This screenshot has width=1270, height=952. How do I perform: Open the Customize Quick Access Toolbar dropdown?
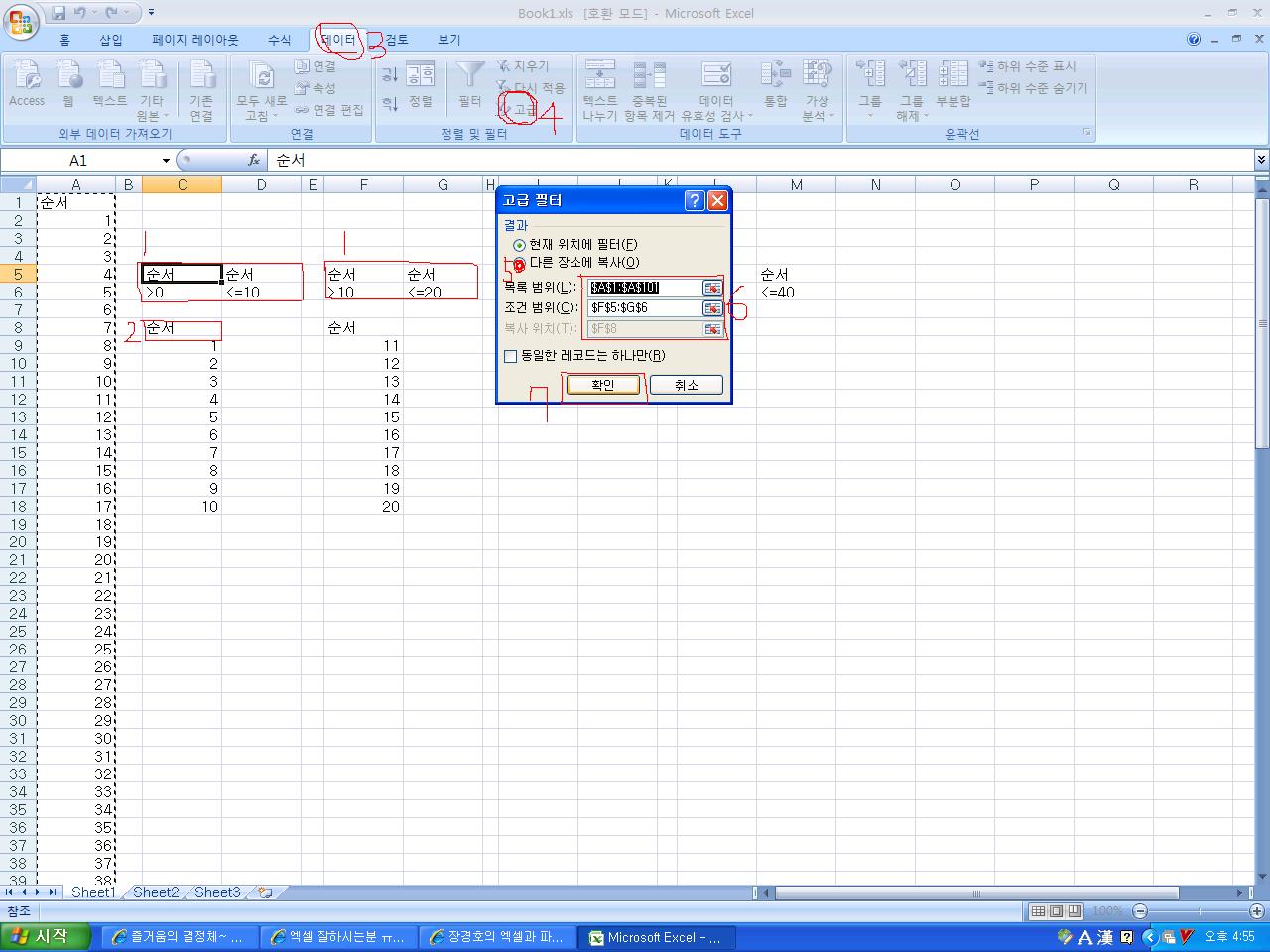151,13
